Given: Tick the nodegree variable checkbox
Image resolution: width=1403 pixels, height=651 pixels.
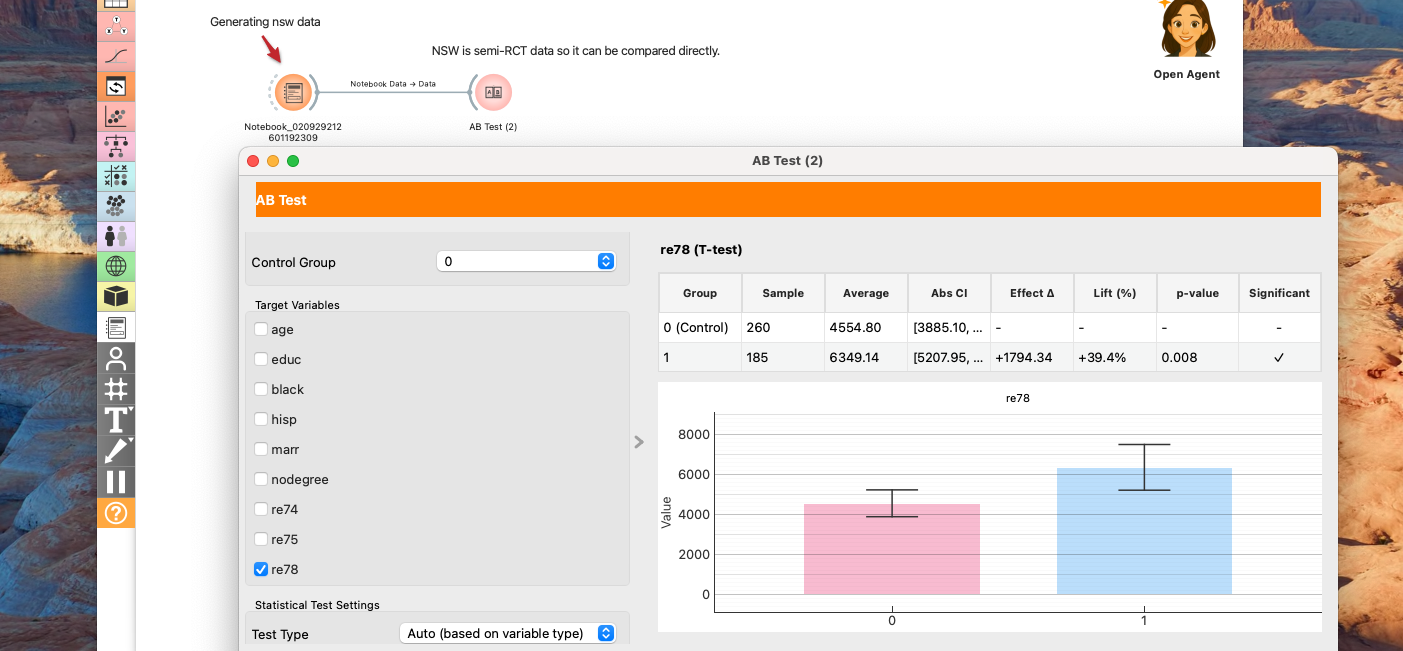Looking at the screenshot, I should (x=261, y=480).
